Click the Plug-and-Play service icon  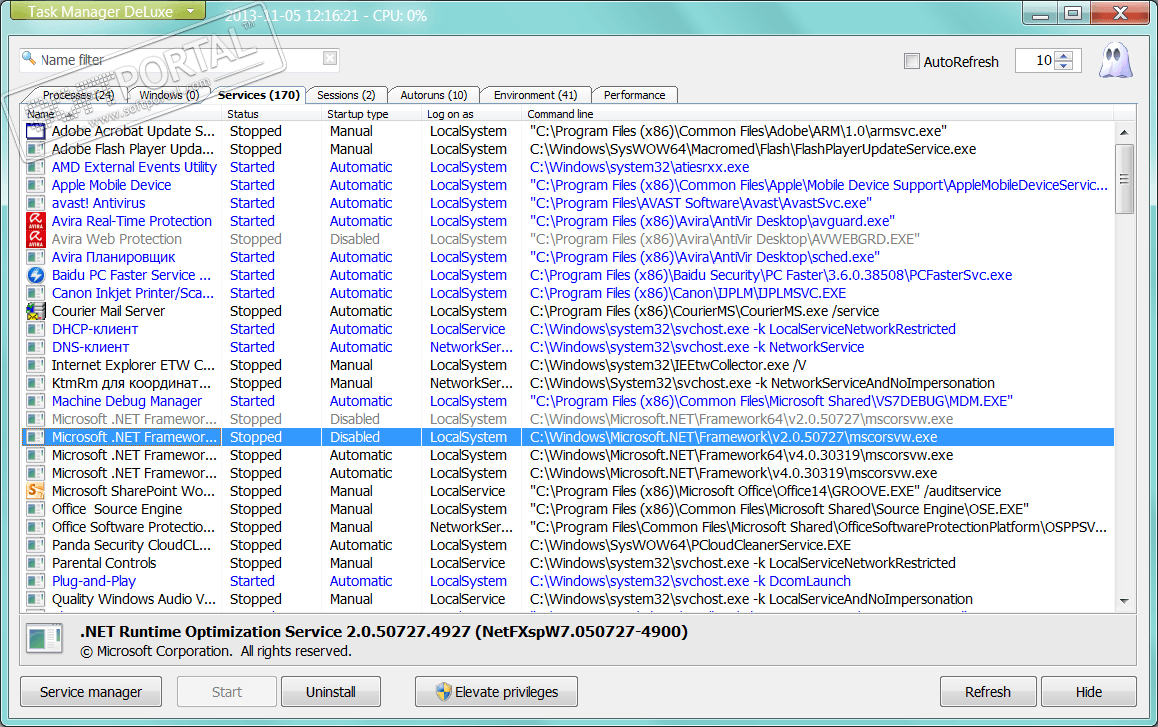(x=35, y=581)
